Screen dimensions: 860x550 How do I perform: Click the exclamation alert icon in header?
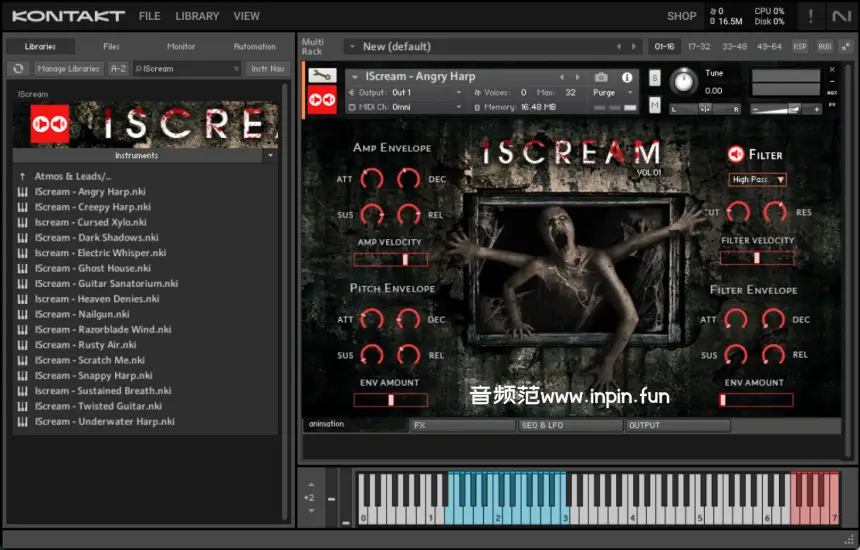point(810,16)
